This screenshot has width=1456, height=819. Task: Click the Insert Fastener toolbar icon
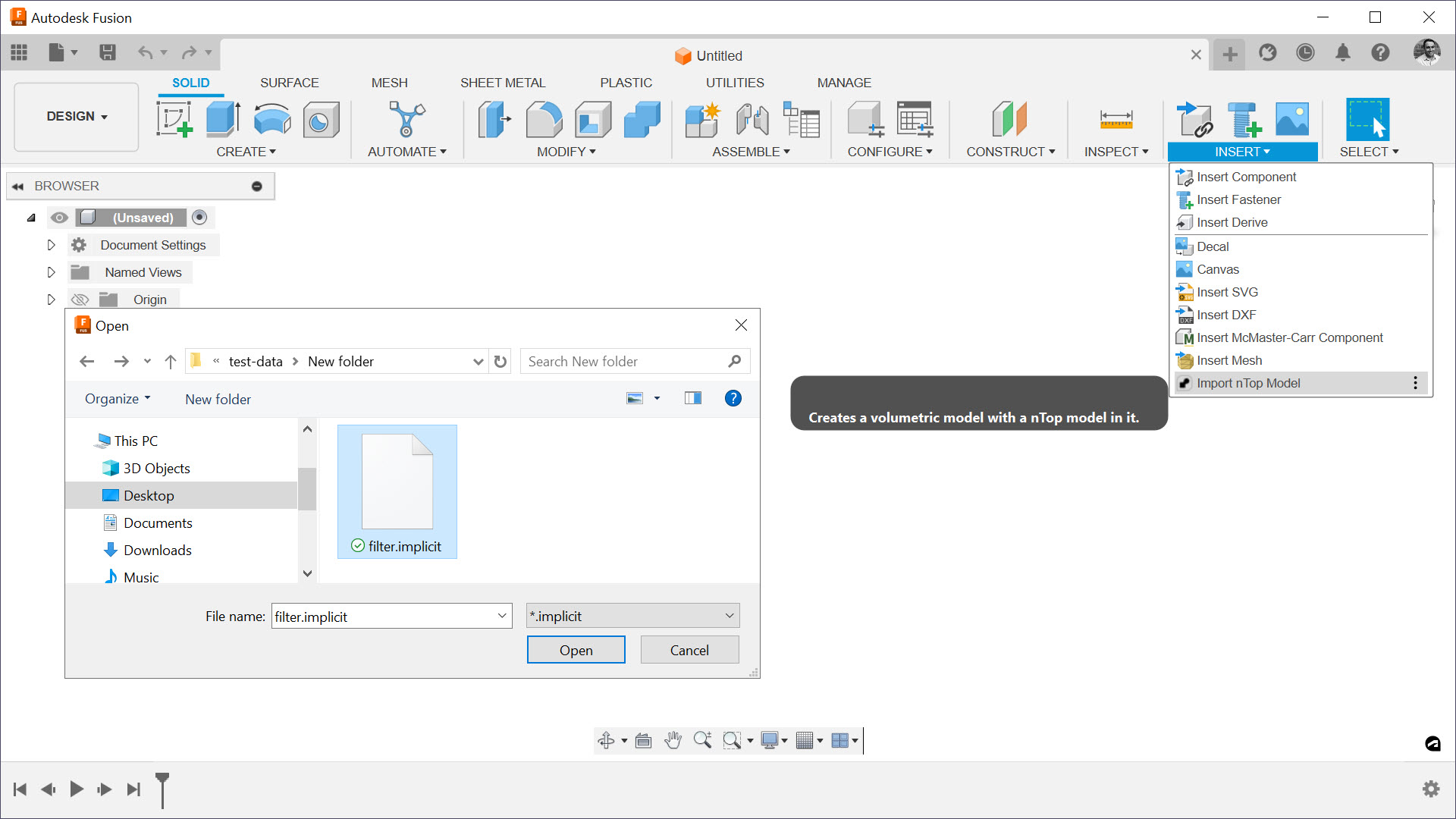coord(1244,120)
